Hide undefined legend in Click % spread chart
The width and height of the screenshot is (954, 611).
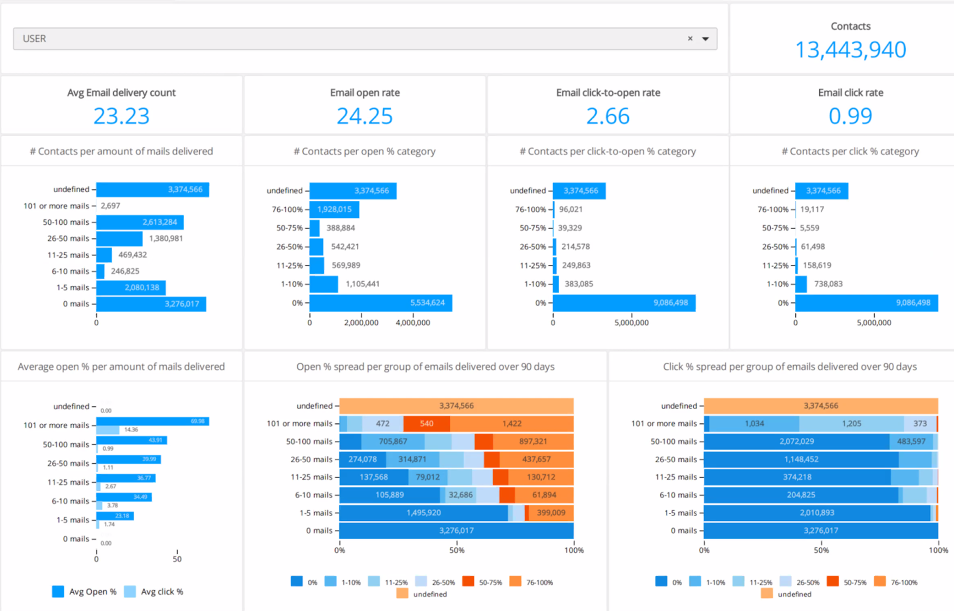(x=766, y=593)
